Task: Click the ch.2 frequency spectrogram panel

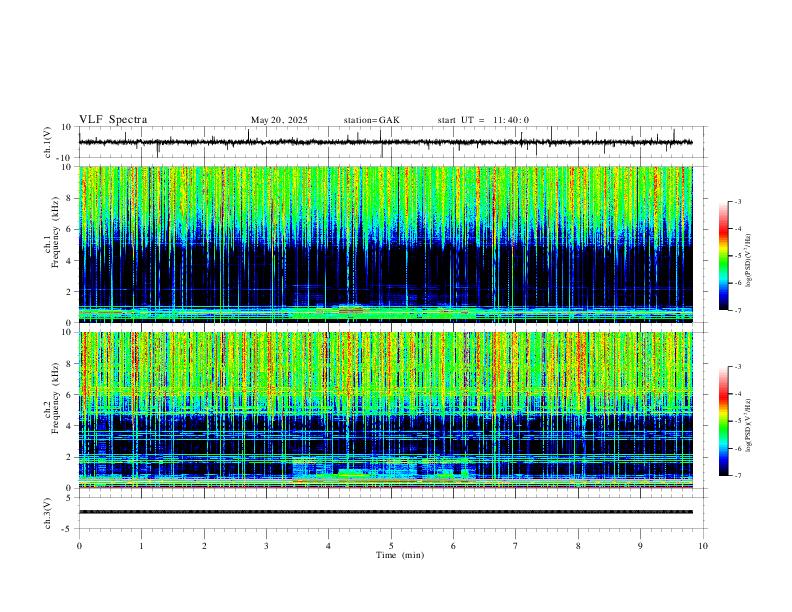Action: (x=385, y=410)
